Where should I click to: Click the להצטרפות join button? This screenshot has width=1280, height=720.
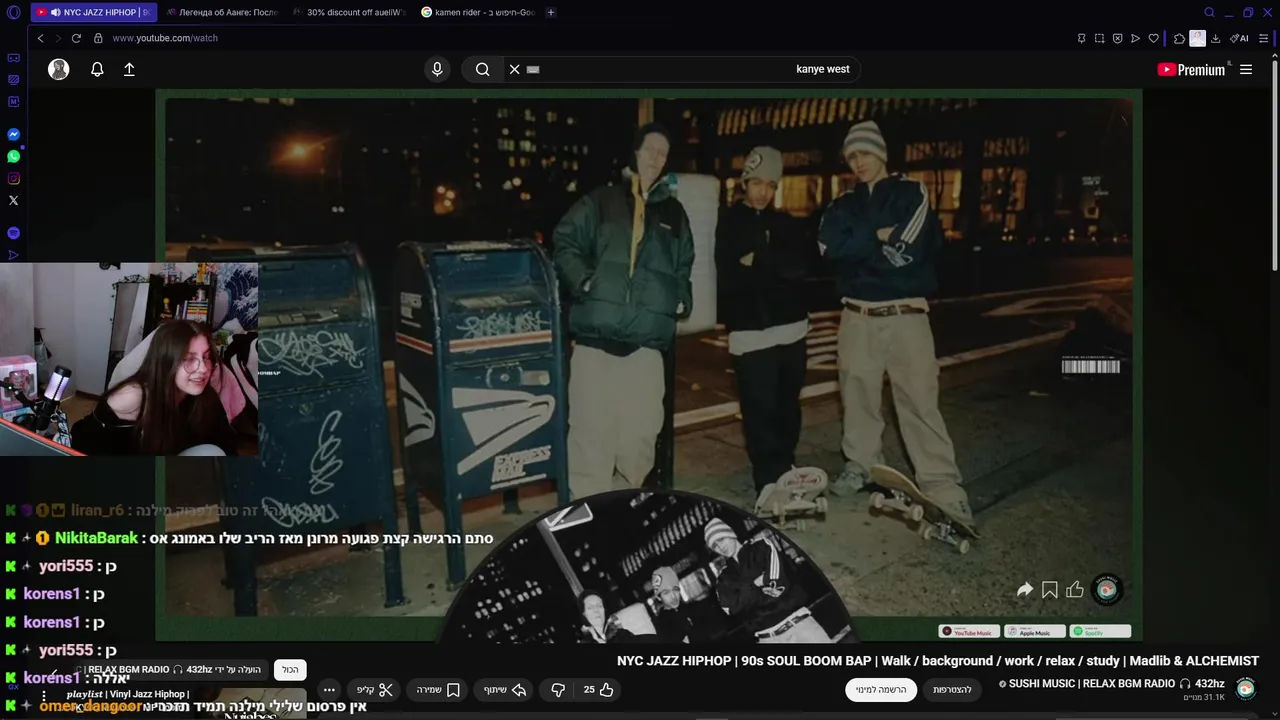tap(952, 689)
